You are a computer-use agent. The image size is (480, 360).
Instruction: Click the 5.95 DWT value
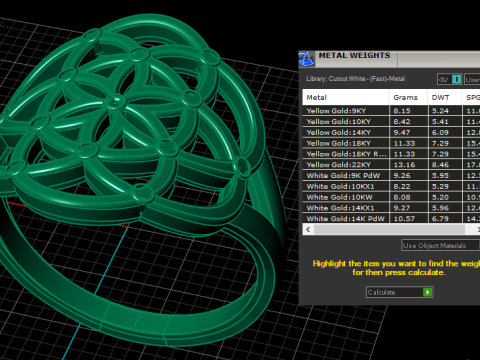point(440,175)
